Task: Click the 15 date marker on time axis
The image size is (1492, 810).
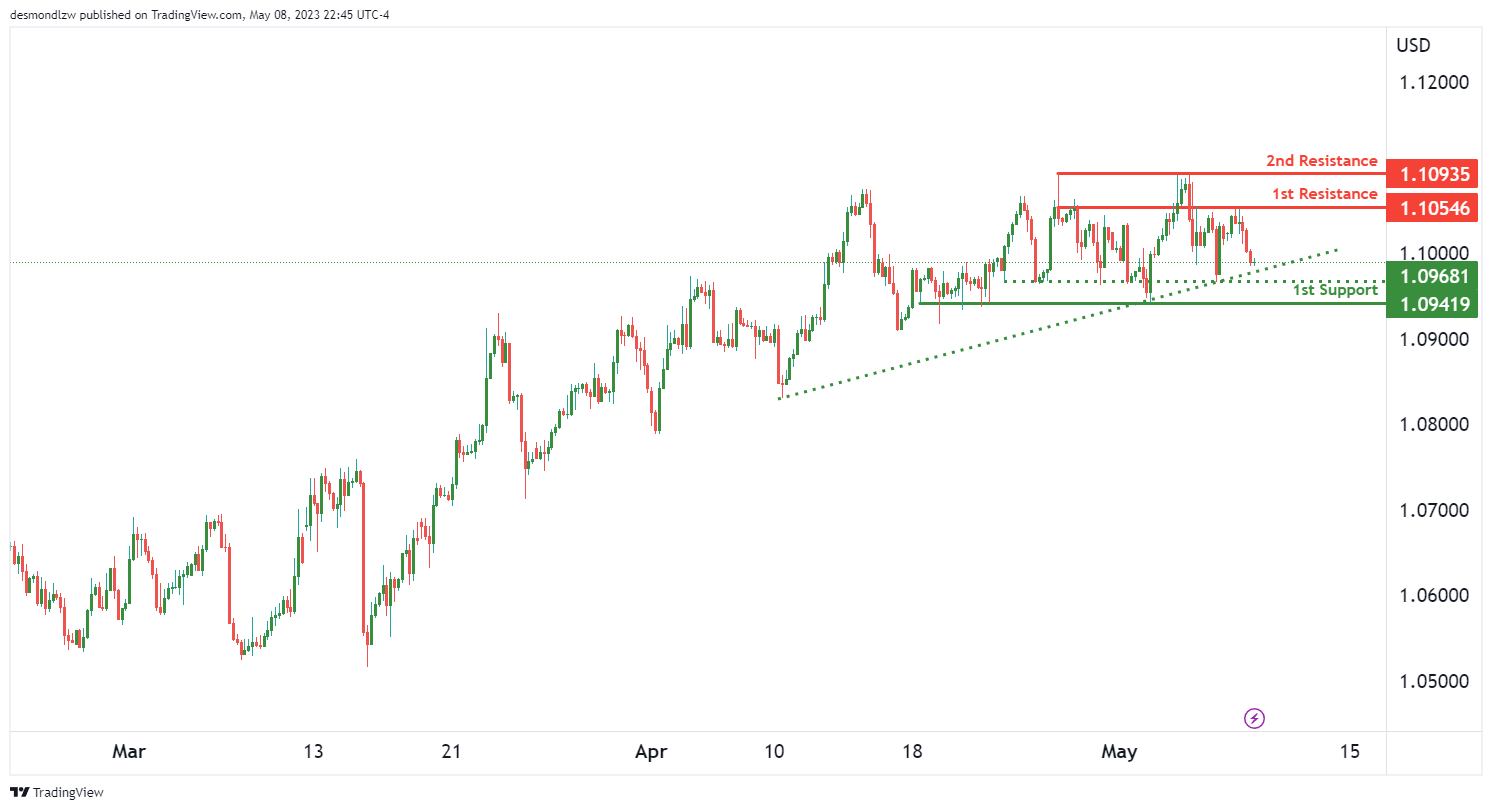Action: coord(1349,751)
